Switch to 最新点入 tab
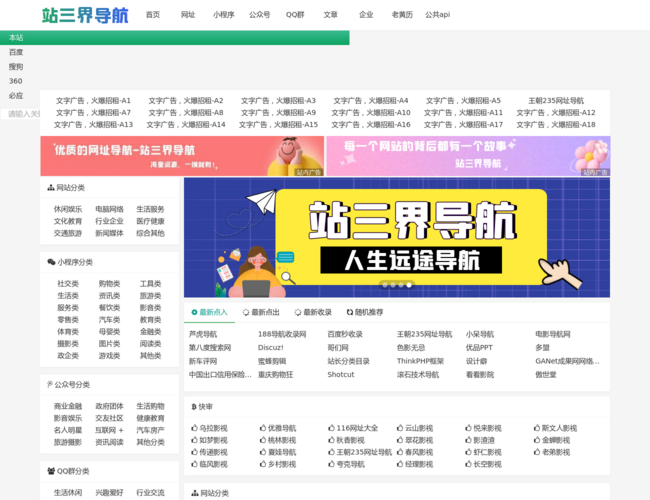The image size is (650, 500). (209, 312)
